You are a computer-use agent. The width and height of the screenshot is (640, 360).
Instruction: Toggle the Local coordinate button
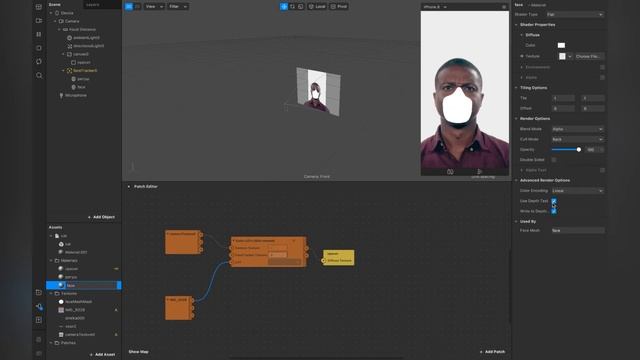[317, 7]
